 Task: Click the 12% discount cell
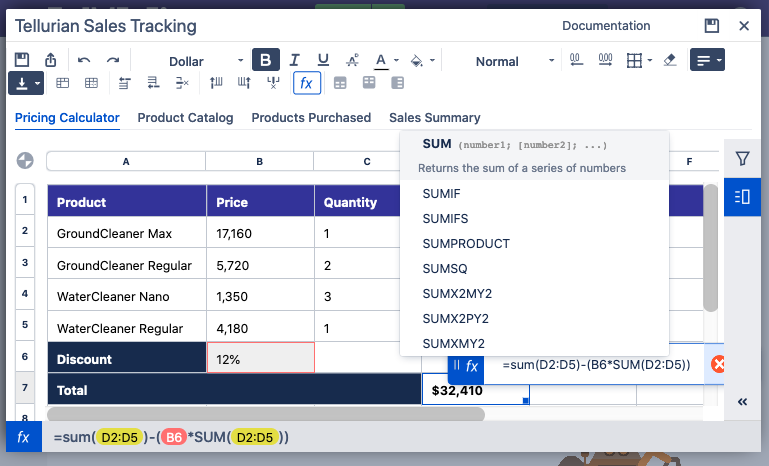tap(260, 358)
